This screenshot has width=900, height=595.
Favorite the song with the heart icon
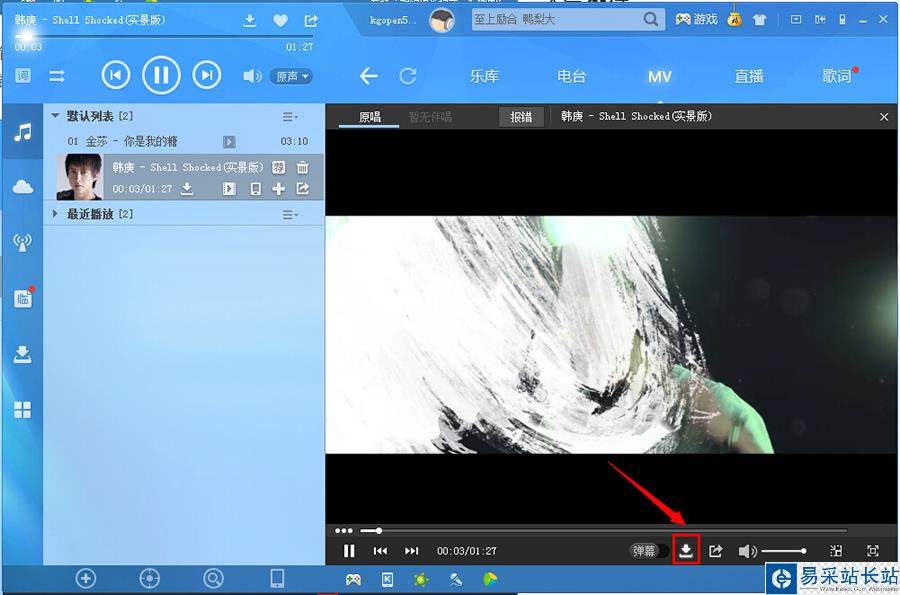click(x=280, y=21)
